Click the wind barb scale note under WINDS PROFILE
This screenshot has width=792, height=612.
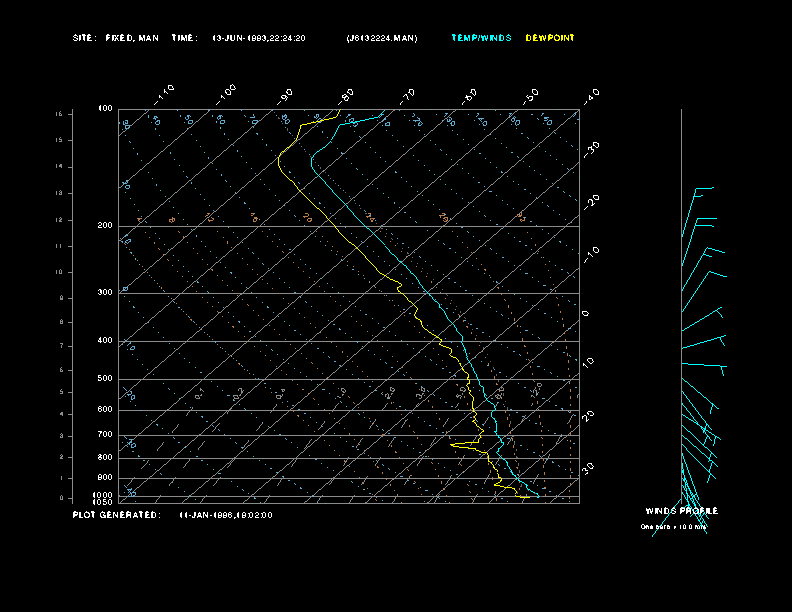pyautogui.click(x=673, y=526)
